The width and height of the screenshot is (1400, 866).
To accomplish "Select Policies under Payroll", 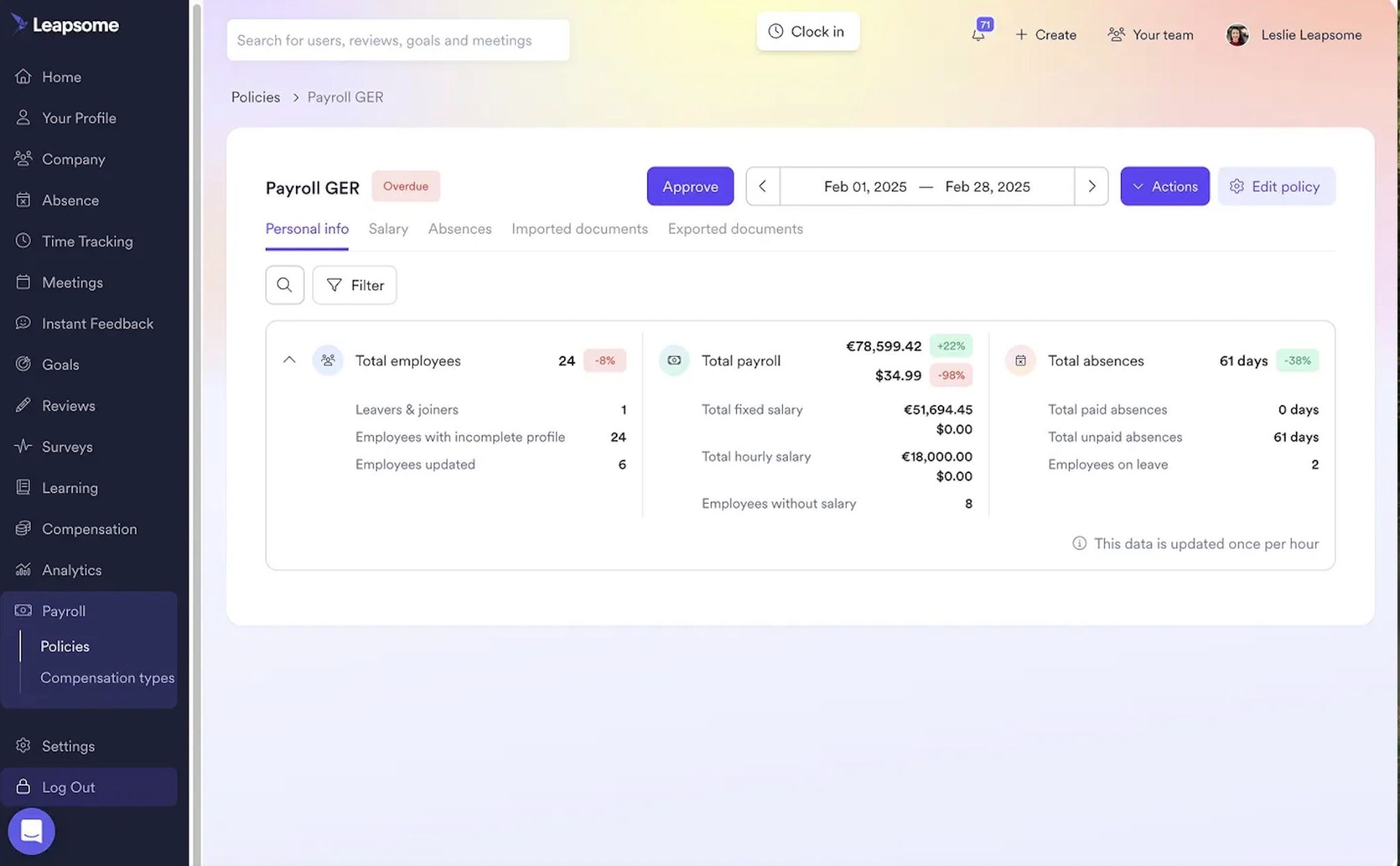I will [65, 647].
